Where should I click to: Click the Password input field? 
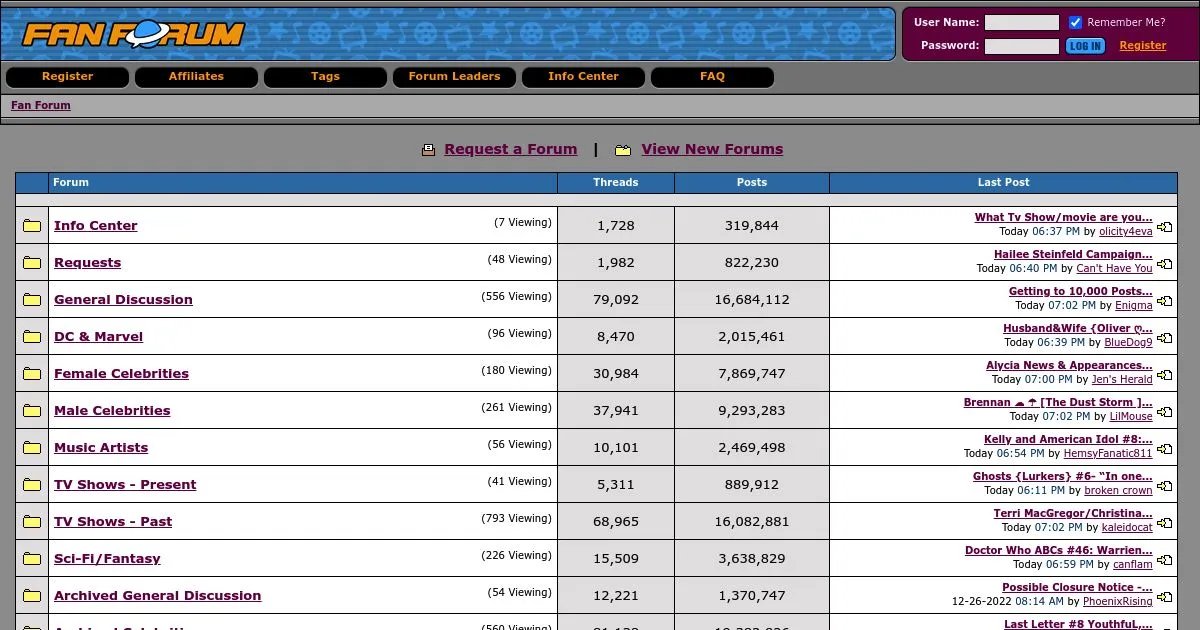[x=1022, y=46]
